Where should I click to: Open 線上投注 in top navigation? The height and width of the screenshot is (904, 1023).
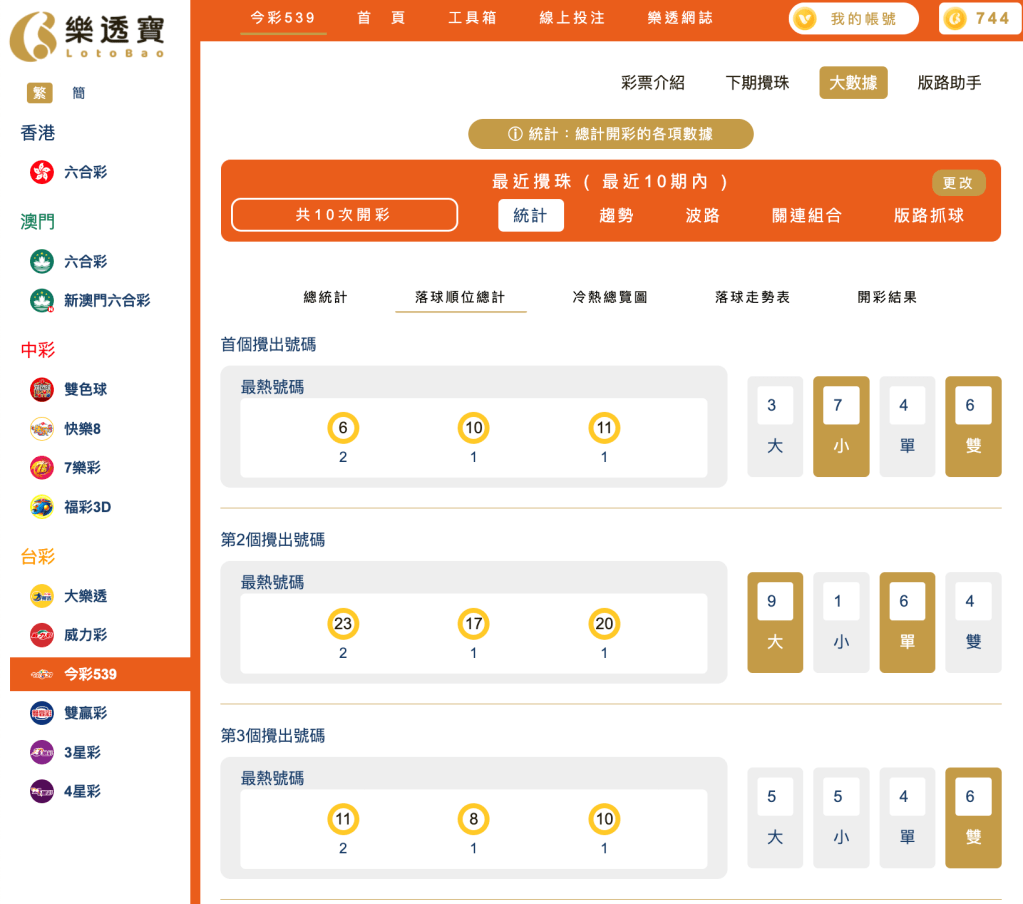(x=572, y=18)
